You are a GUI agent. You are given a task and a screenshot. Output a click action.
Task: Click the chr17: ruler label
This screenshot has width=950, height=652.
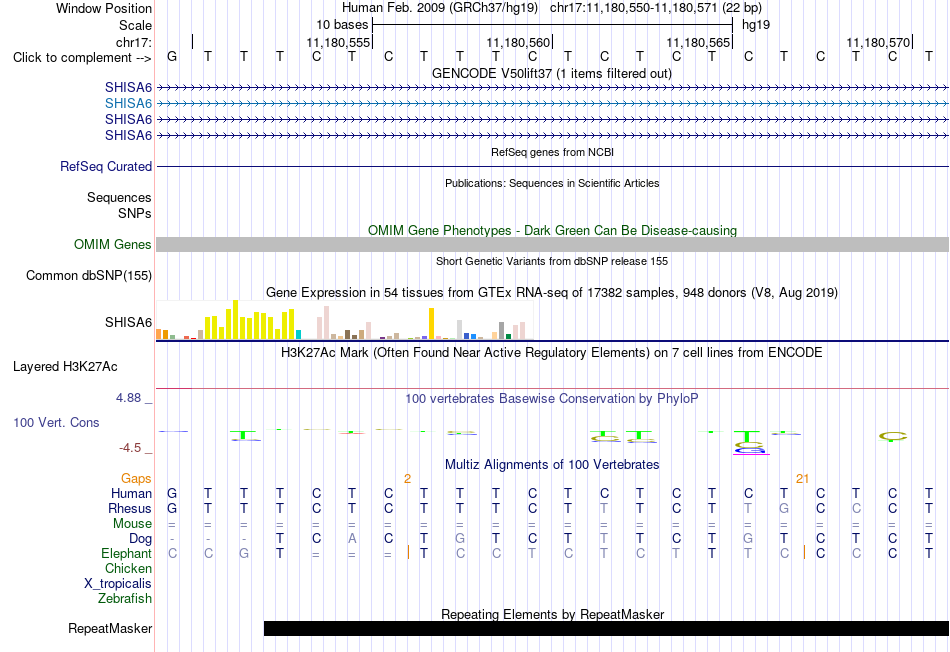pos(134,42)
